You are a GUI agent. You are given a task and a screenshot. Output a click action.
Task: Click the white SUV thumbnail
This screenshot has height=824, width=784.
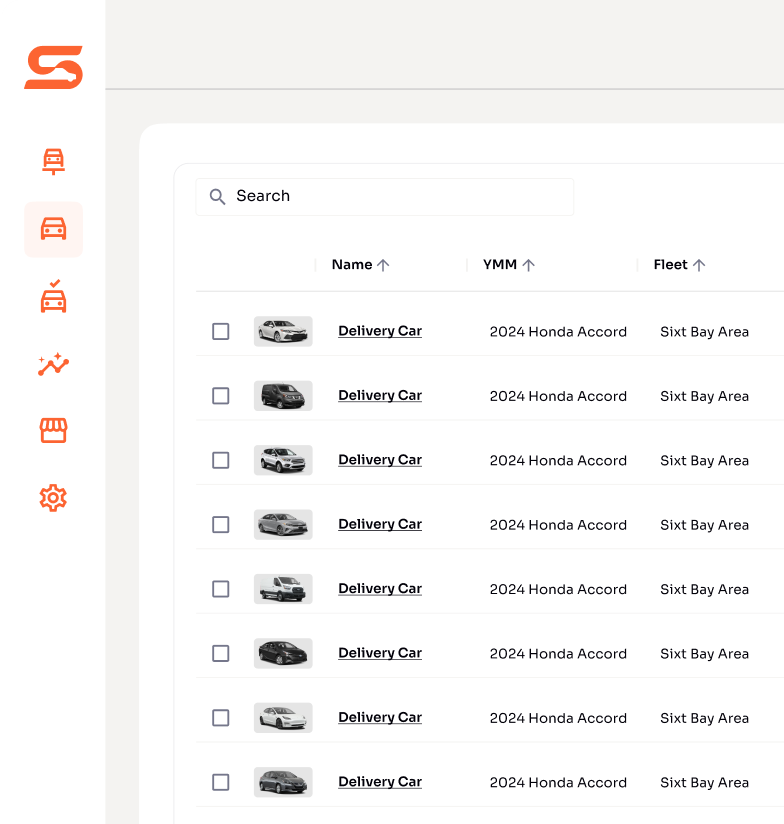pos(283,460)
